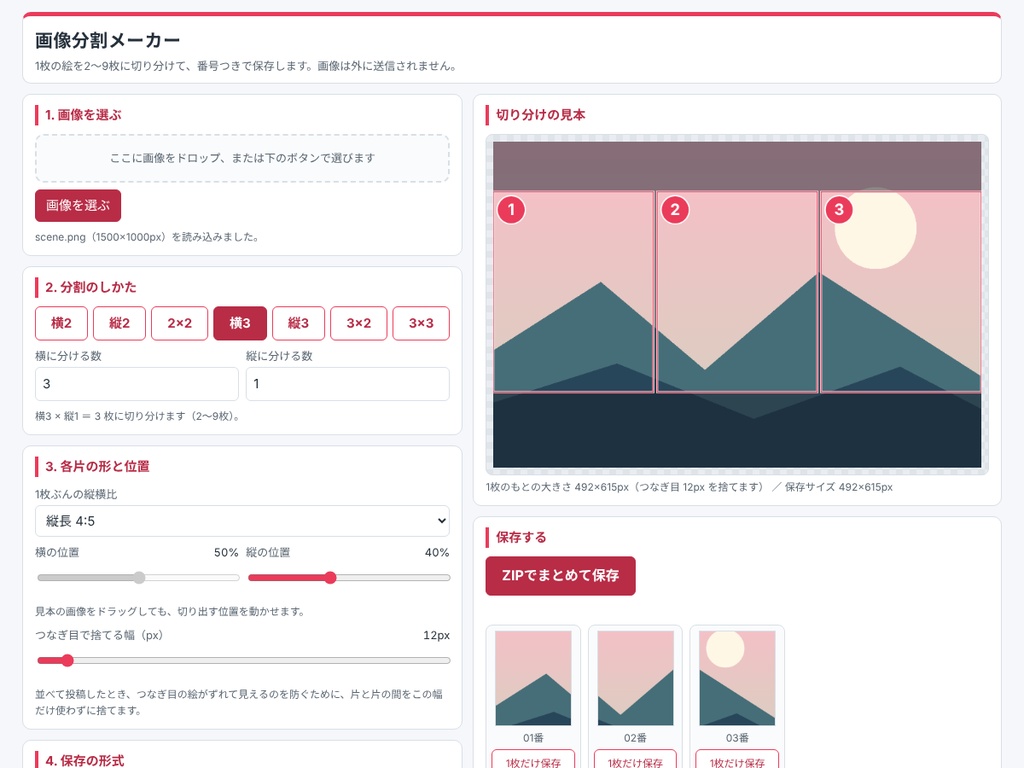
Task: Open the 1枚ぶんの縦横比 dropdown
Action: tap(242, 521)
